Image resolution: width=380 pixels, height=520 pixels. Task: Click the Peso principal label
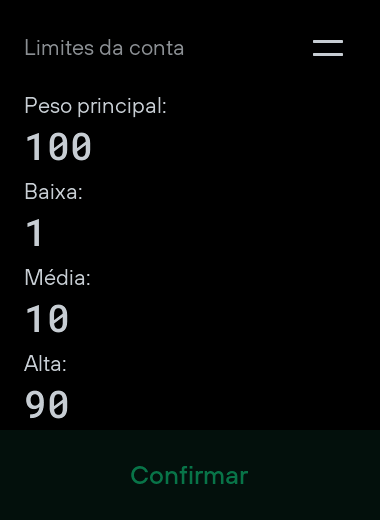[95, 106]
